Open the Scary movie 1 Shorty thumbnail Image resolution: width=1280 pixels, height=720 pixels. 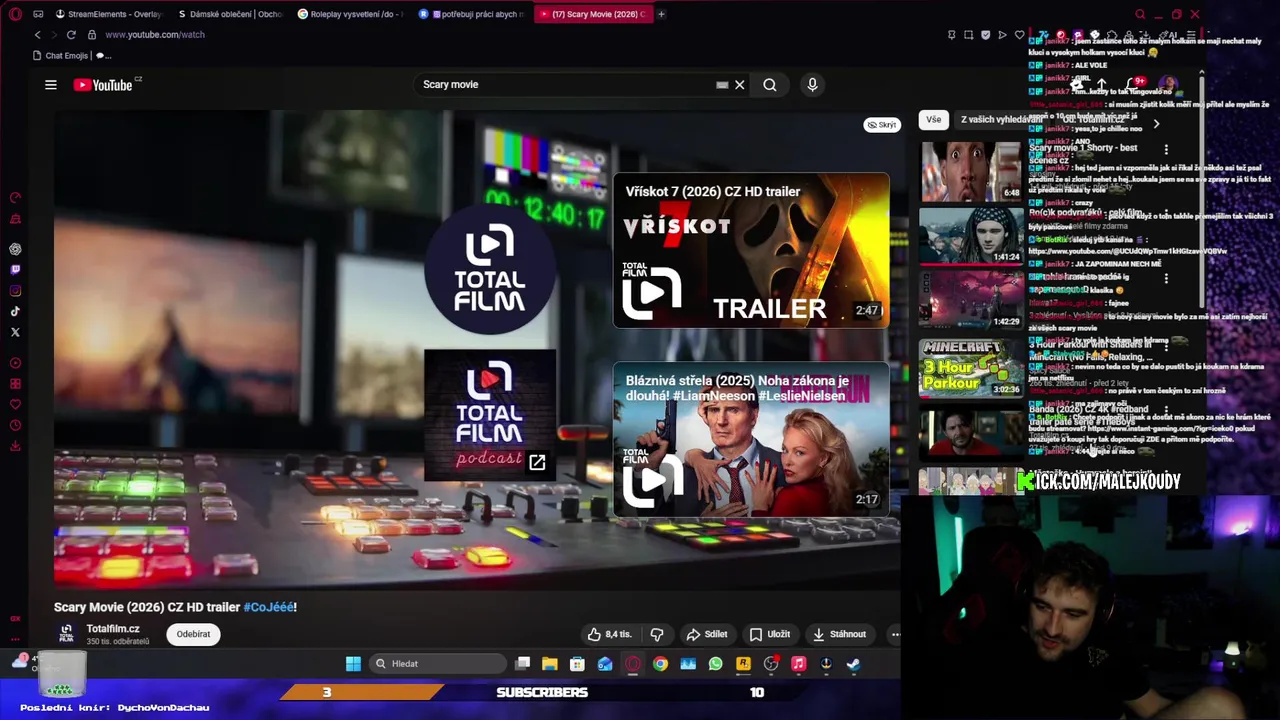click(970, 171)
